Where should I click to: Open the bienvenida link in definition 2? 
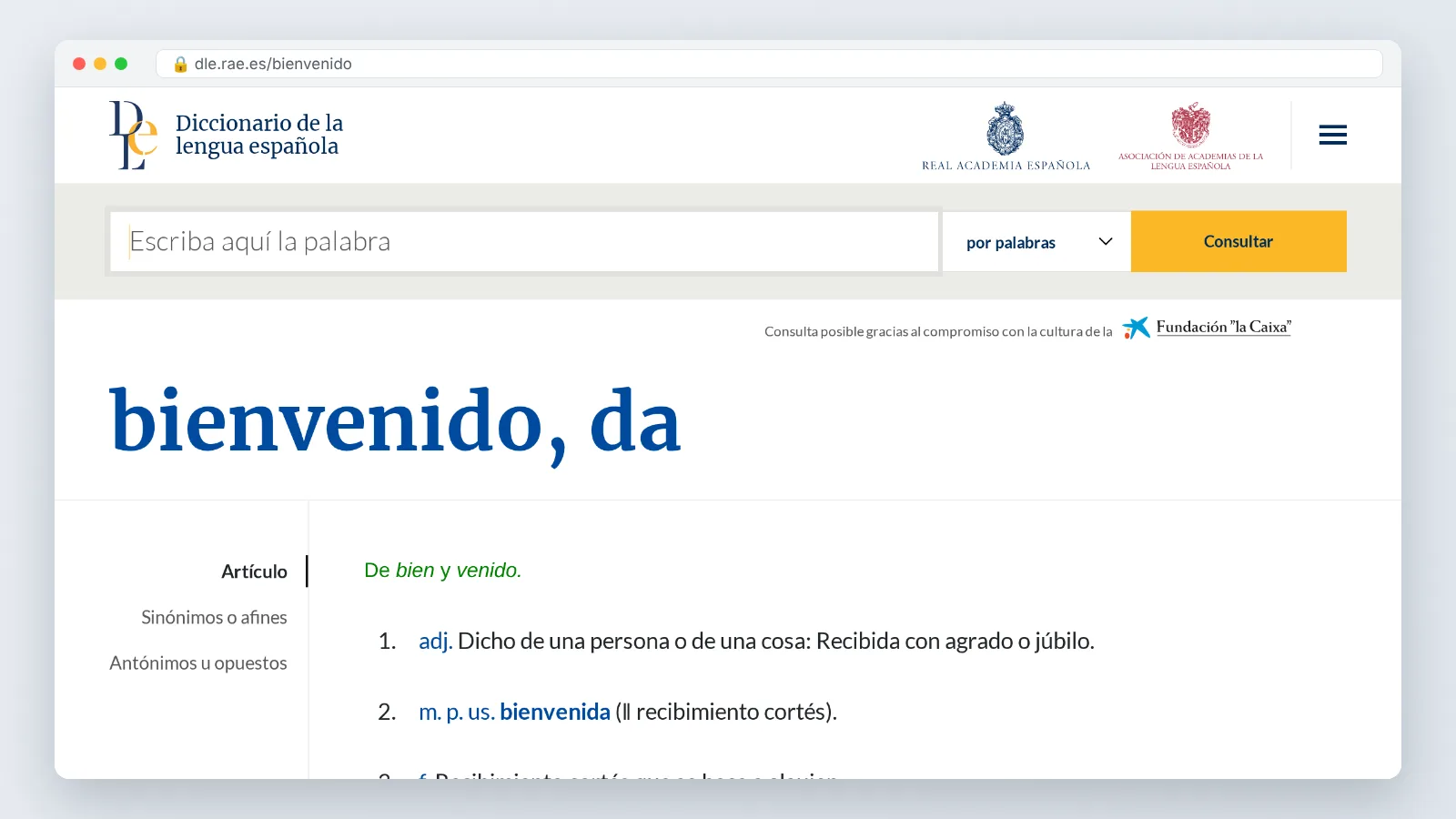pos(555,712)
